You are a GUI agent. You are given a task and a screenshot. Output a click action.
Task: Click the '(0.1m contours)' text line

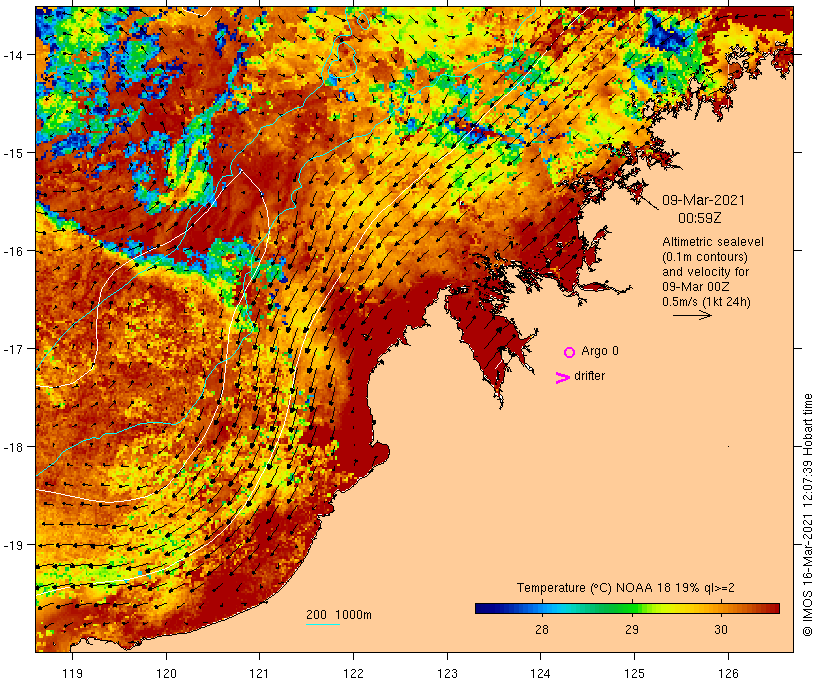click(x=705, y=257)
